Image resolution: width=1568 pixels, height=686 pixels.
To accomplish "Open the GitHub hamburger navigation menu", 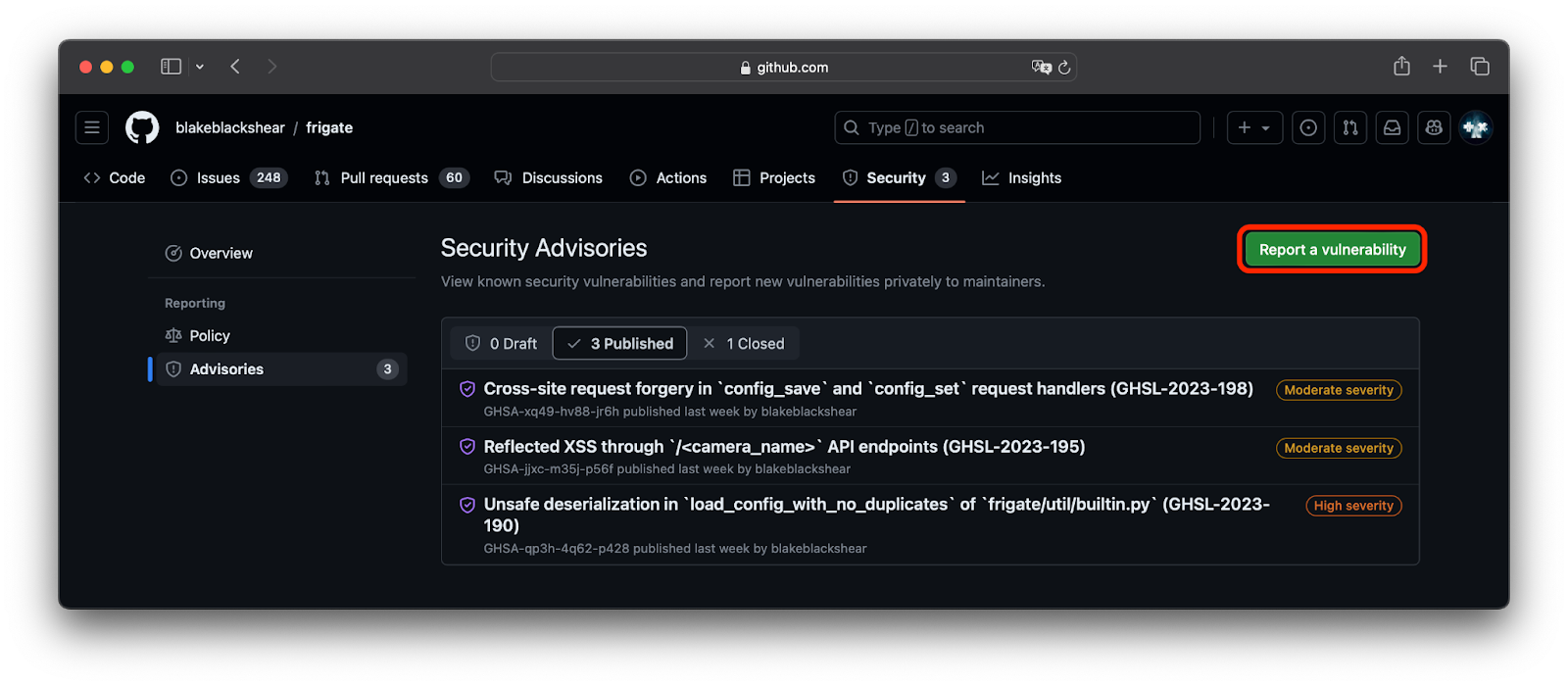I will (x=92, y=127).
